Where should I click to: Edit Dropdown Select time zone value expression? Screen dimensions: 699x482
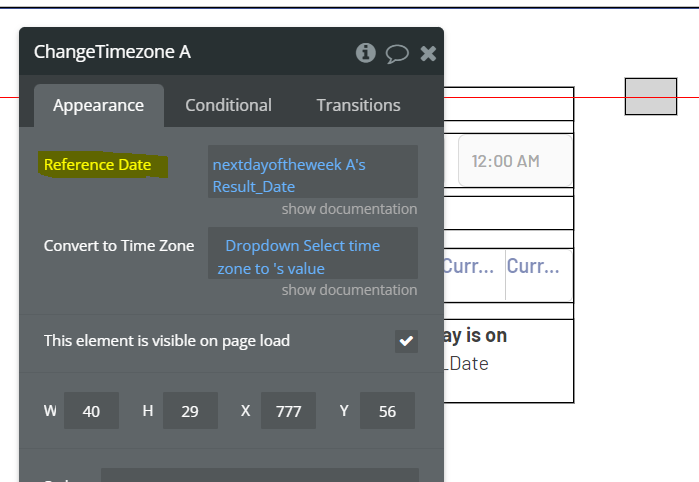point(312,253)
